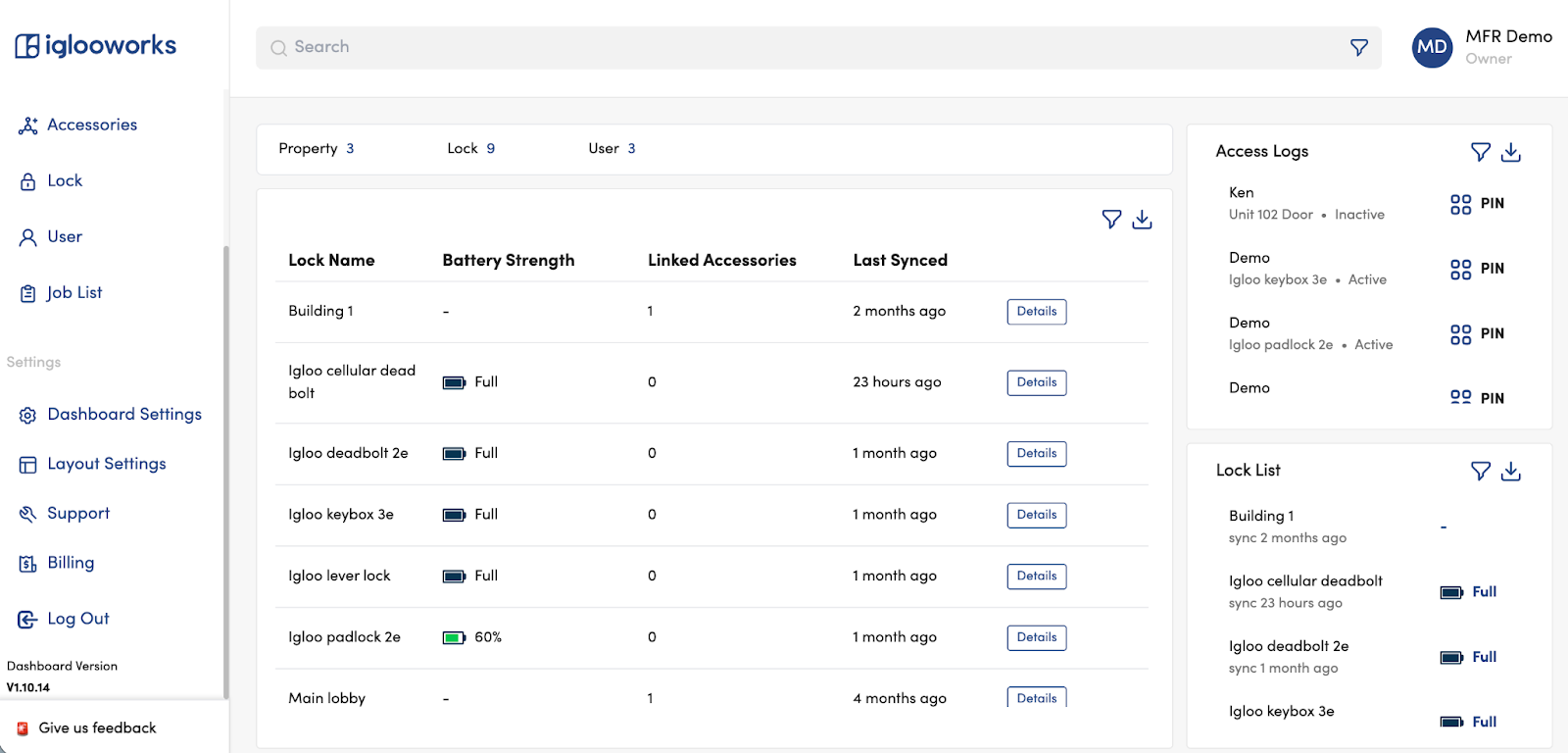Open the igloo feedback icon

tap(23, 728)
